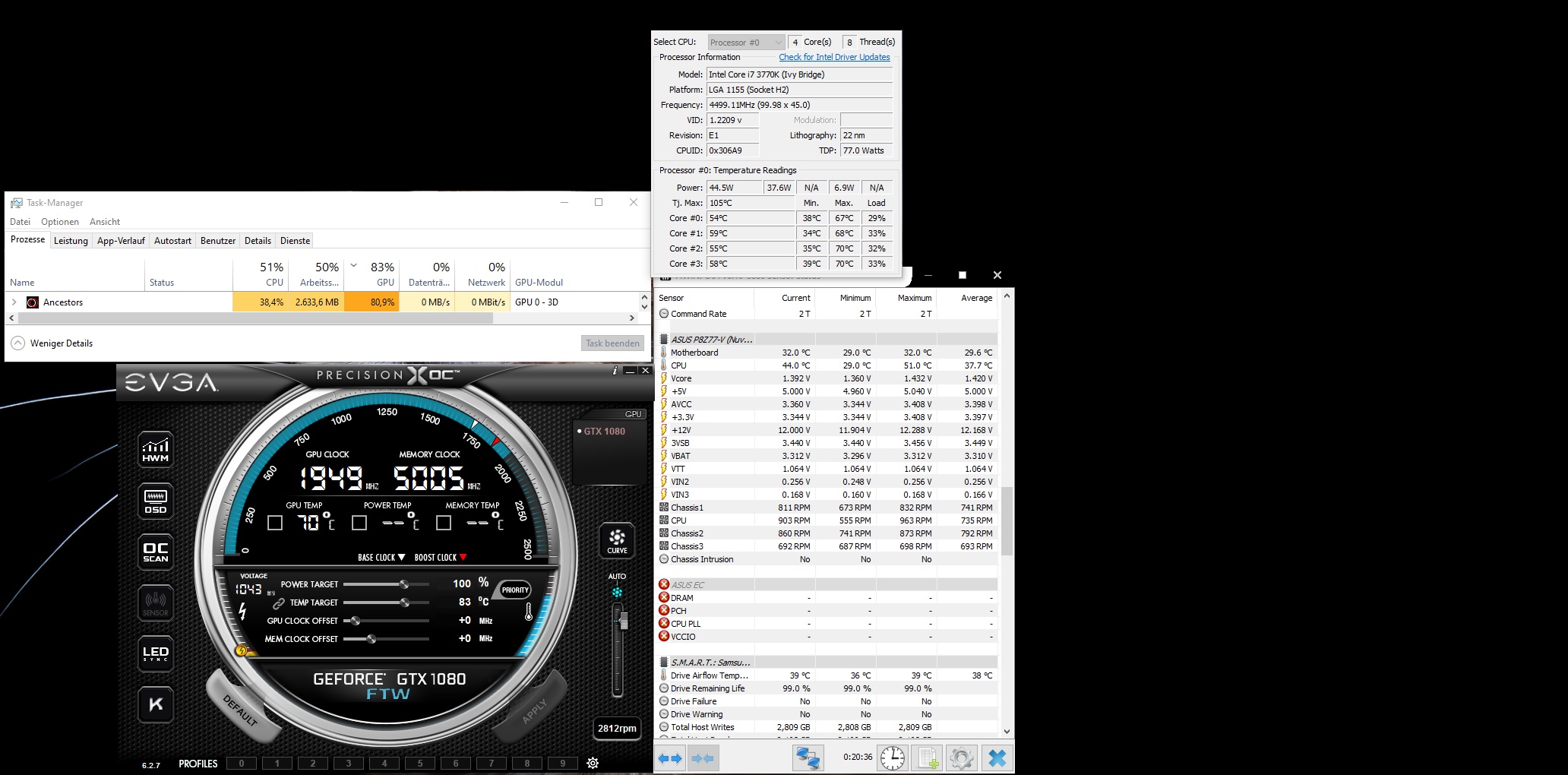Launch the OC Scan tool

point(156,552)
